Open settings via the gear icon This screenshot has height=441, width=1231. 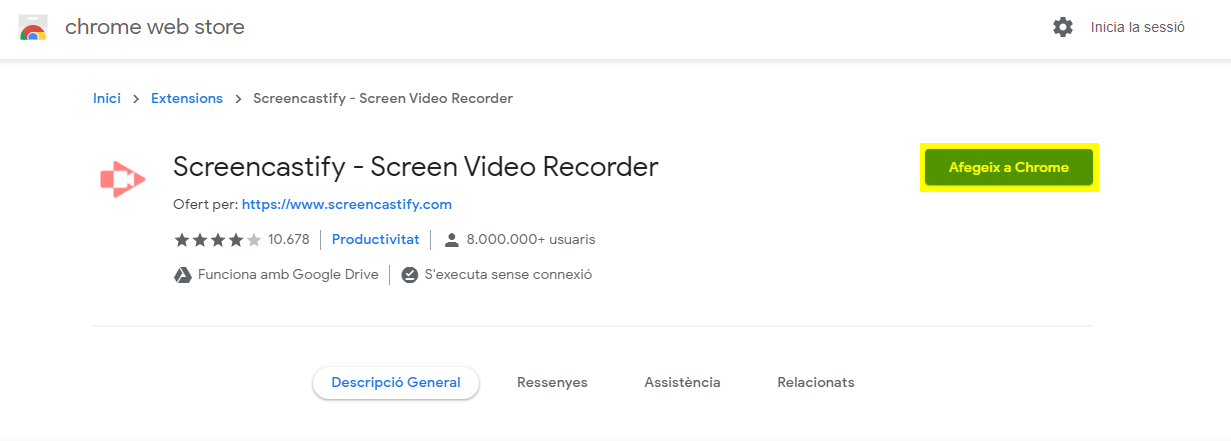(x=1063, y=27)
